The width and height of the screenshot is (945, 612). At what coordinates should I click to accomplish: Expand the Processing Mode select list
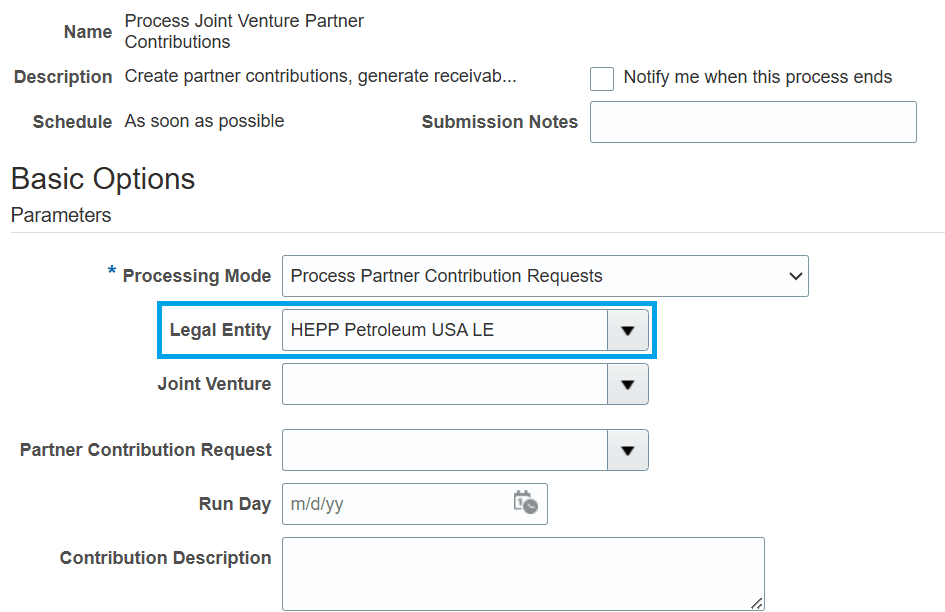click(x=545, y=276)
